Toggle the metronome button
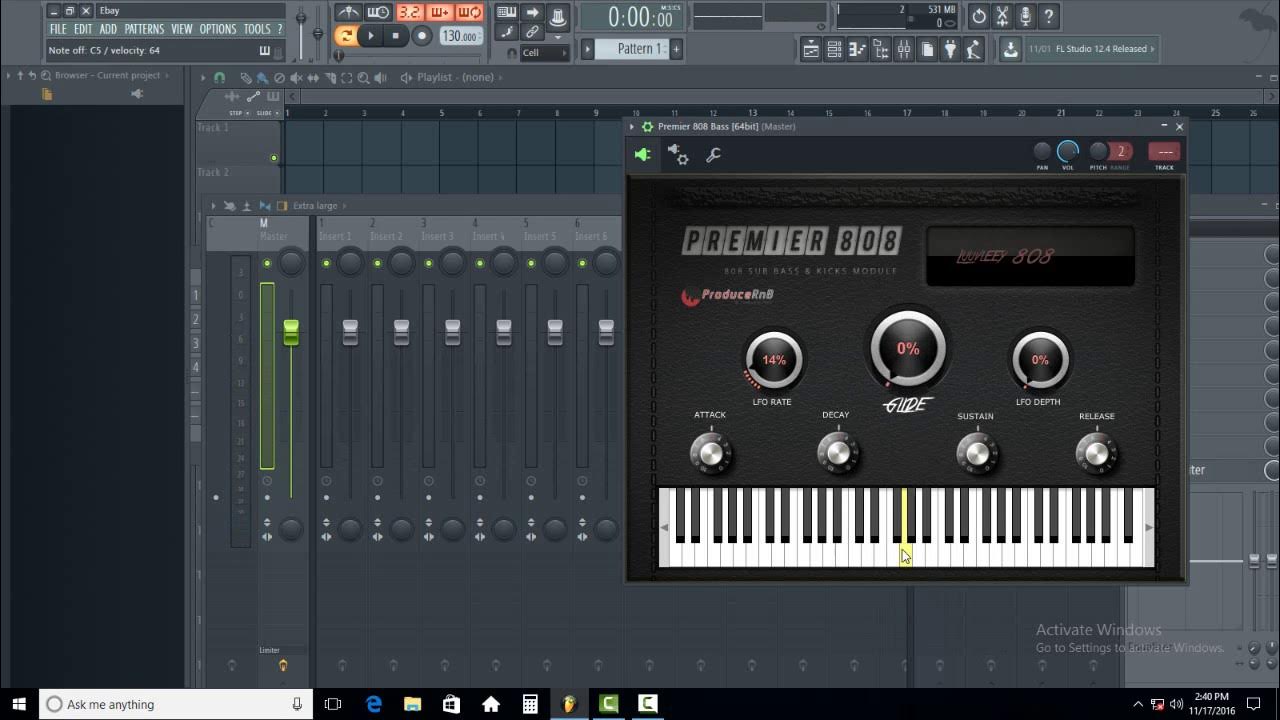Viewport: 1280px width, 720px height. point(348,12)
